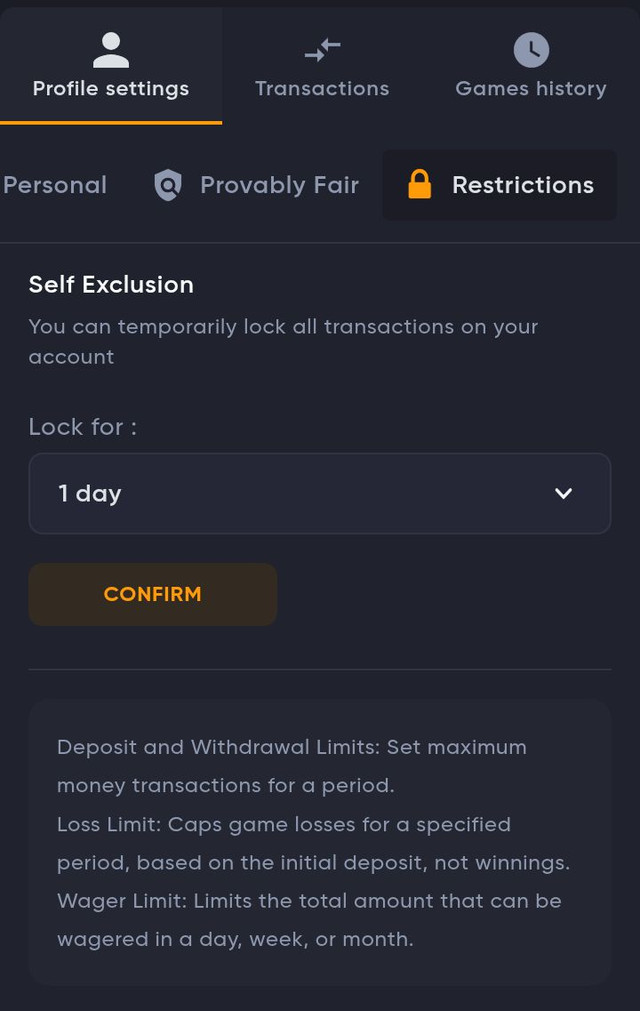
Task: Click the orange padlock icon beside Restrictions
Action: pyautogui.click(x=420, y=184)
